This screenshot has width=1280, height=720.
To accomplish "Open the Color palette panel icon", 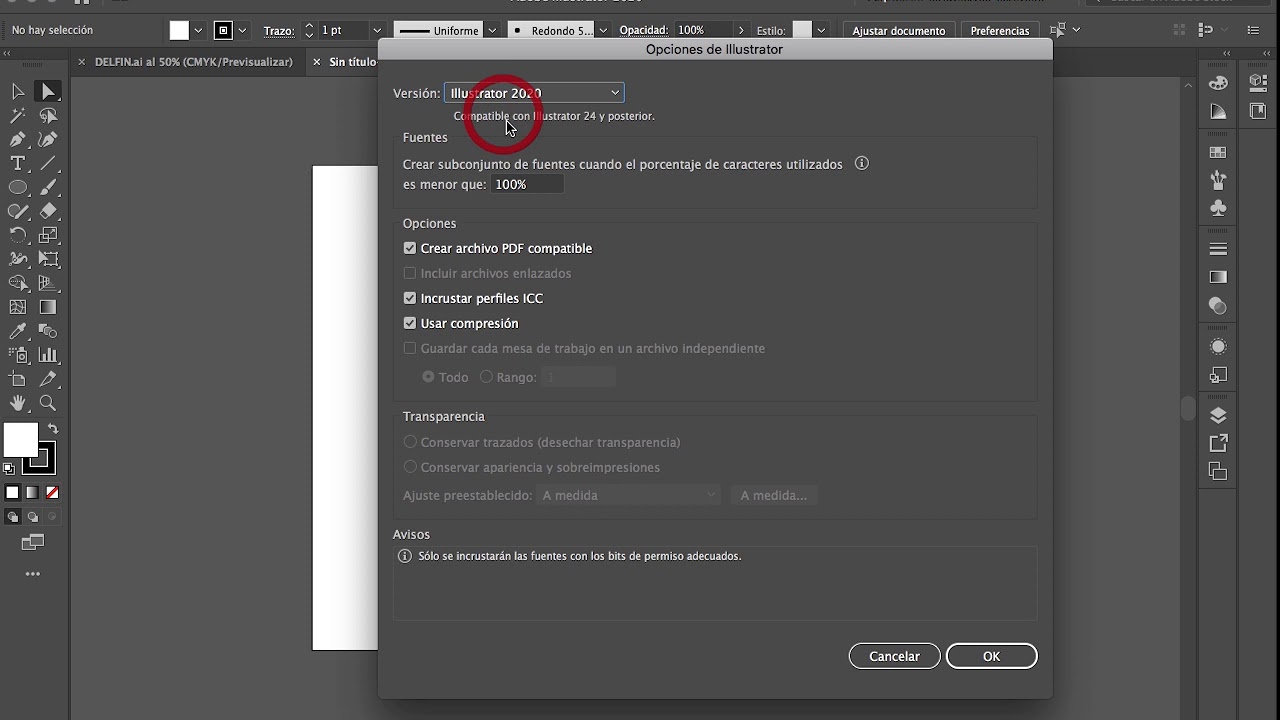I will [x=1218, y=83].
